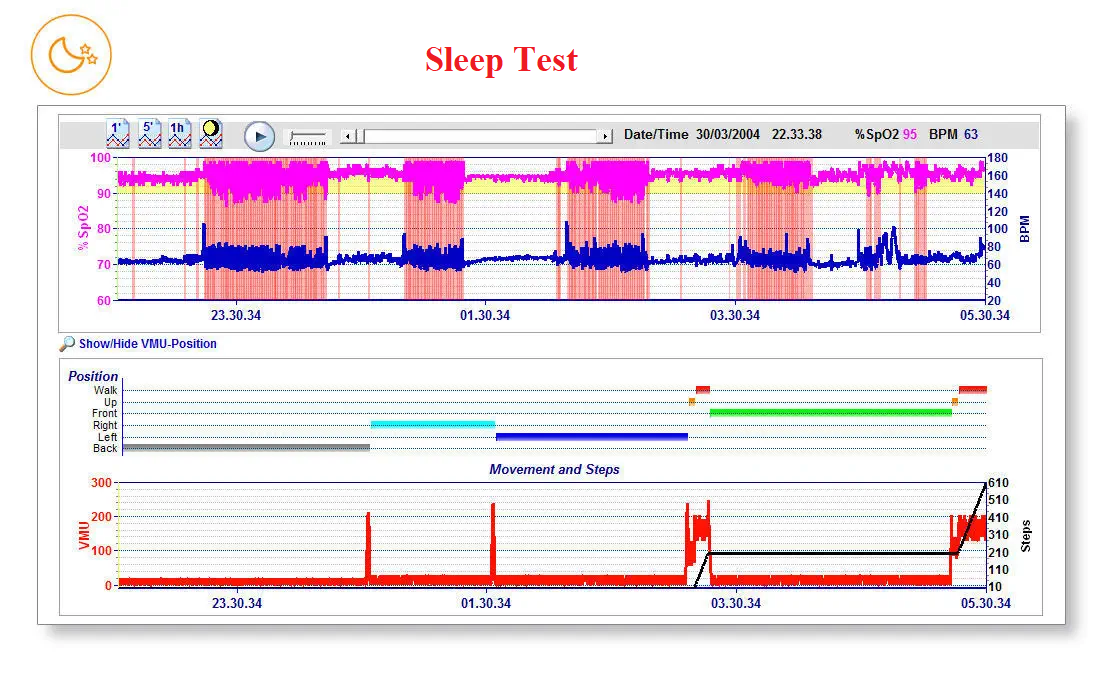The height and width of the screenshot is (700, 1100).
Task: Click the scrollbar right arrow
Action: pos(605,136)
